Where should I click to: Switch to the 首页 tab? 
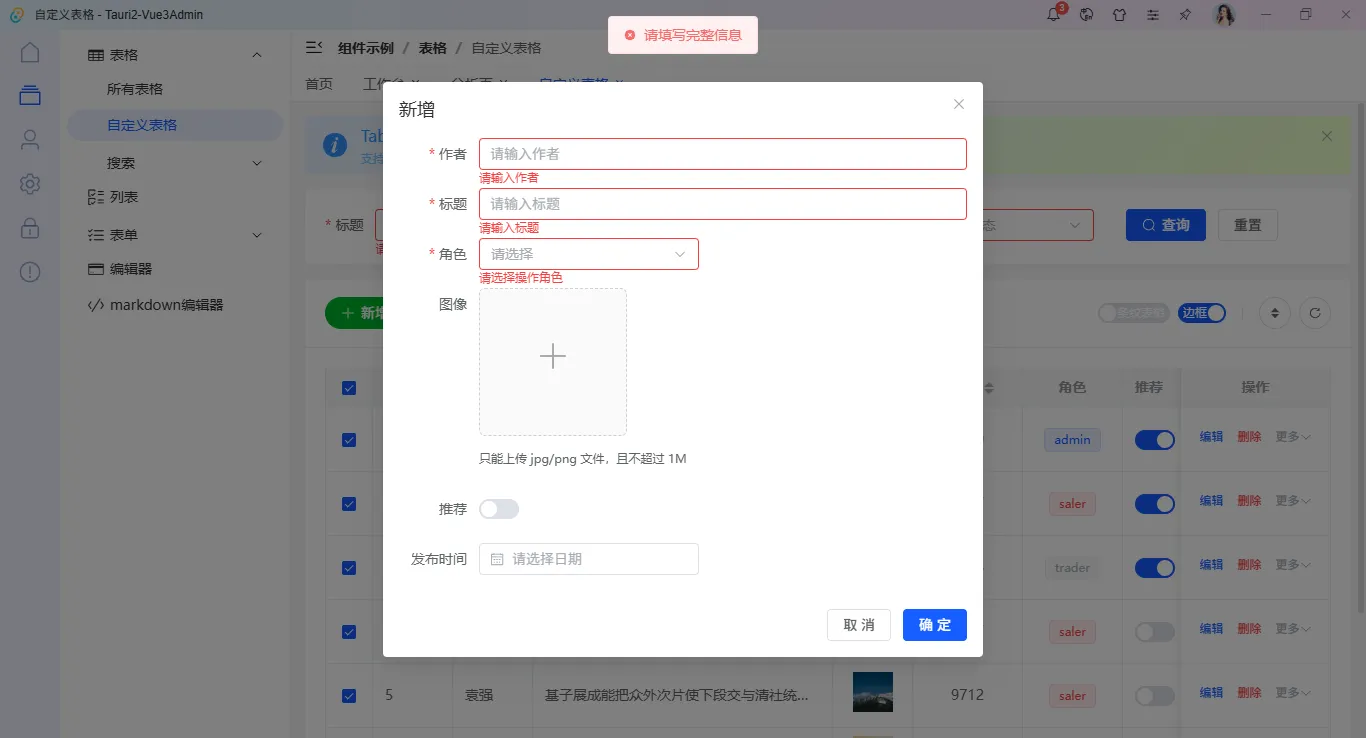(318, 84)
